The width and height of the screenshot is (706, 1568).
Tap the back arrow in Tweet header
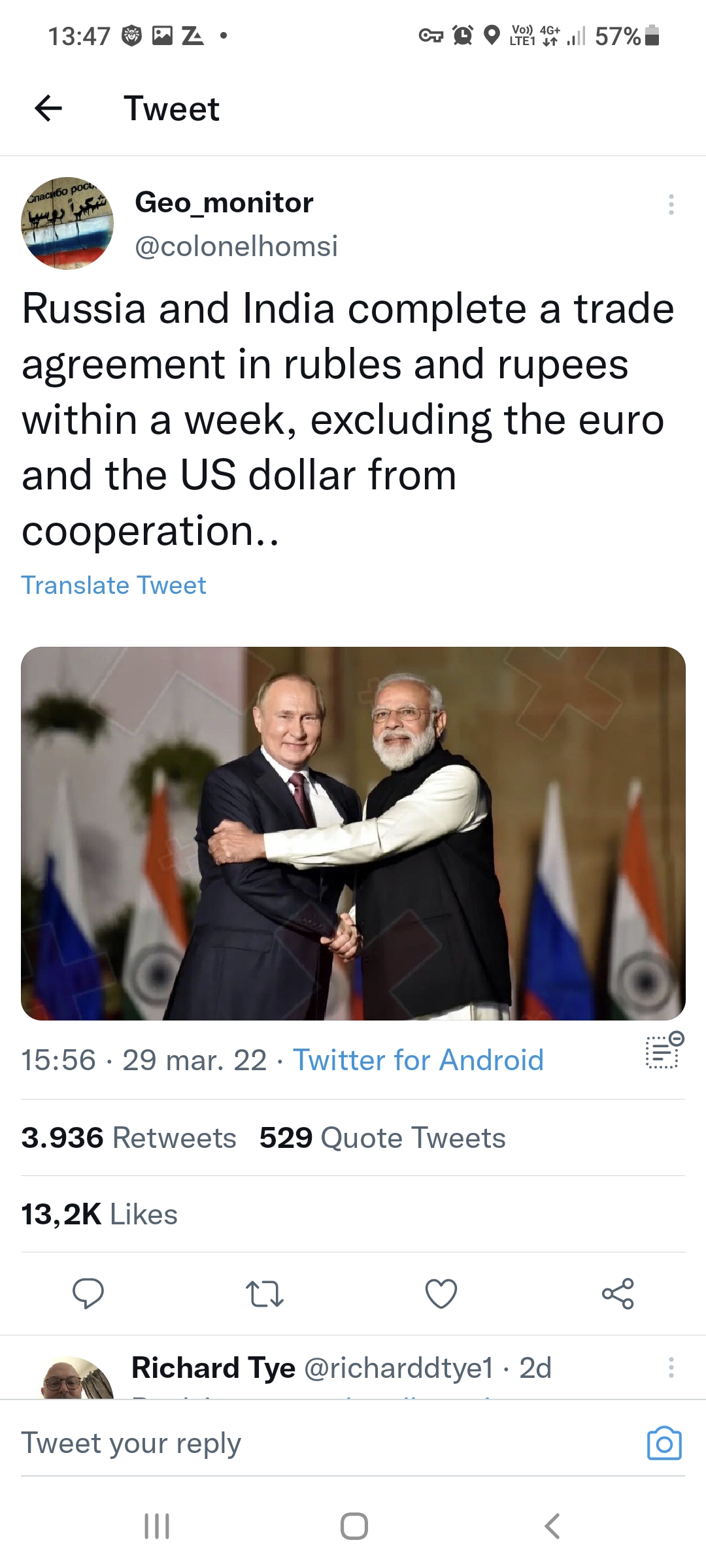[x=48, y=108]
